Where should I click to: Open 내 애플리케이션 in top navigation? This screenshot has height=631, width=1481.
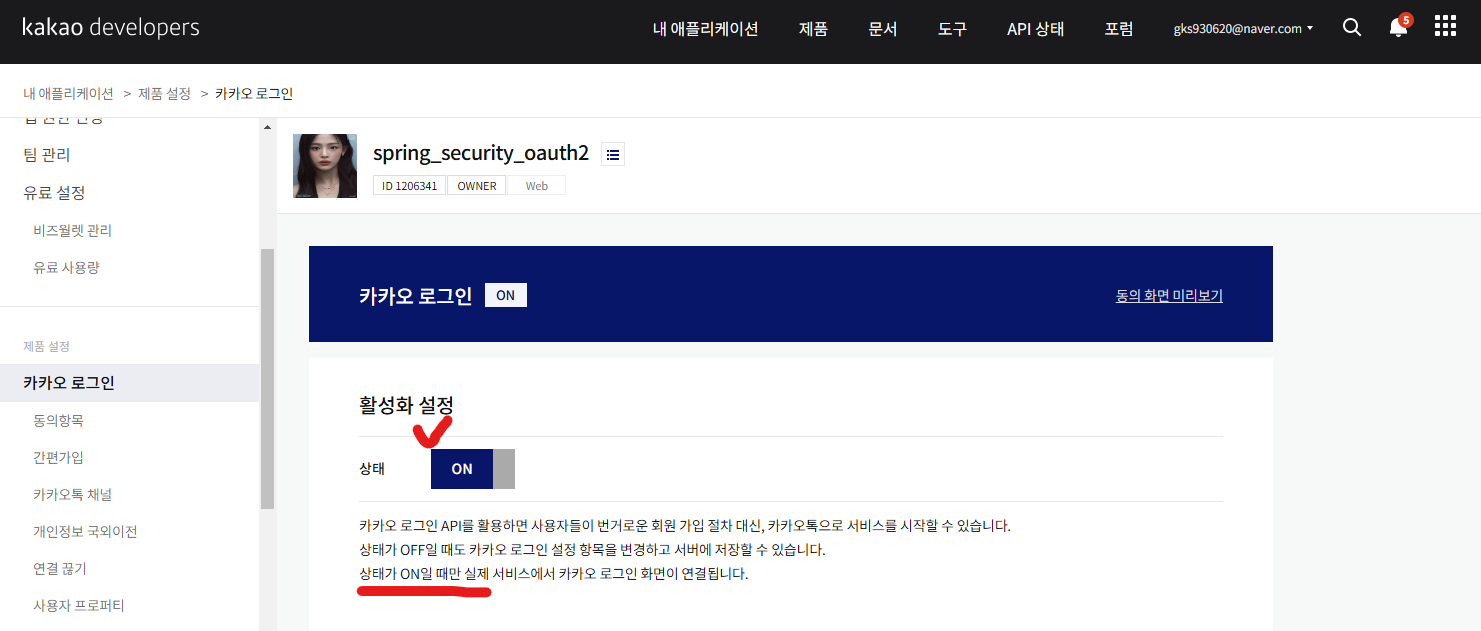click(x=705, y=29)
